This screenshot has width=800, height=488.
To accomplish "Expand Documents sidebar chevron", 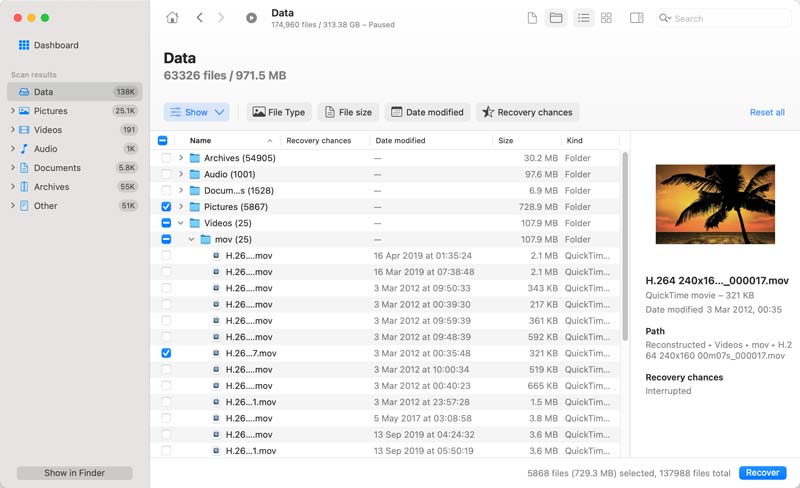I will (12, 167).
